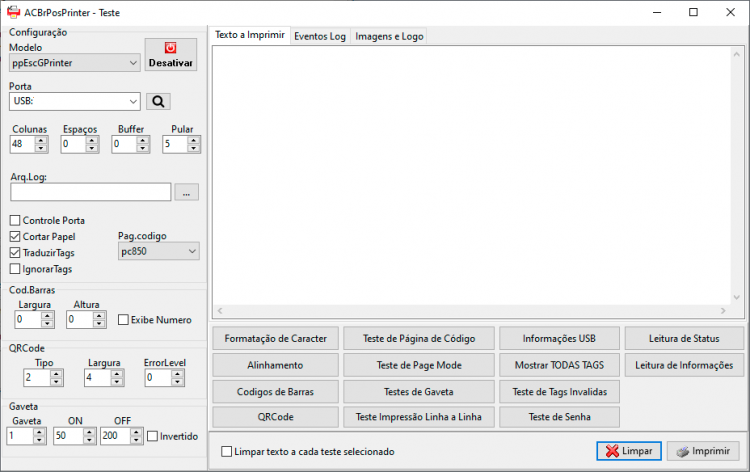
Task: Click the QRCode test button
Action: click(x=276, y=417)
